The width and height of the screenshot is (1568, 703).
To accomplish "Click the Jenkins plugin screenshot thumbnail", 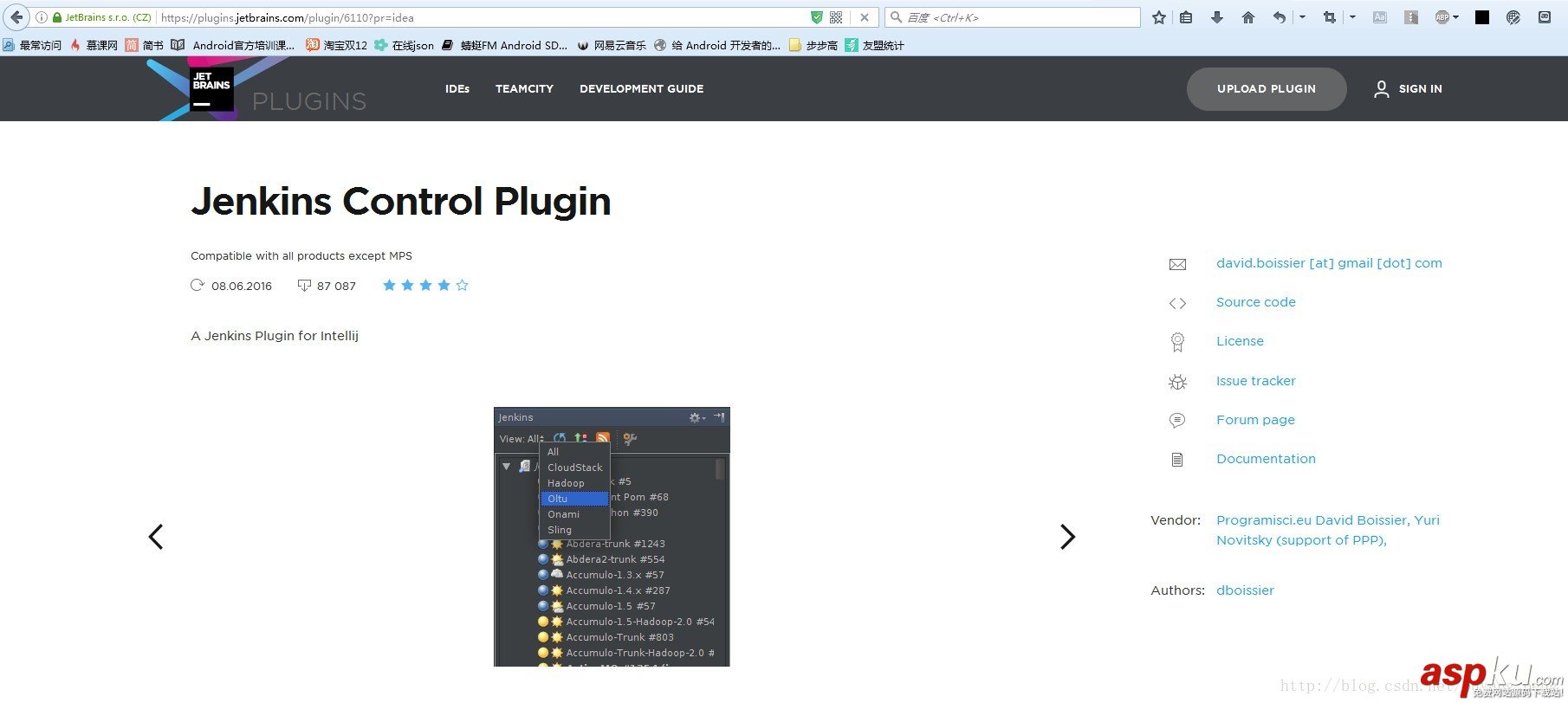I will point(612,537).
